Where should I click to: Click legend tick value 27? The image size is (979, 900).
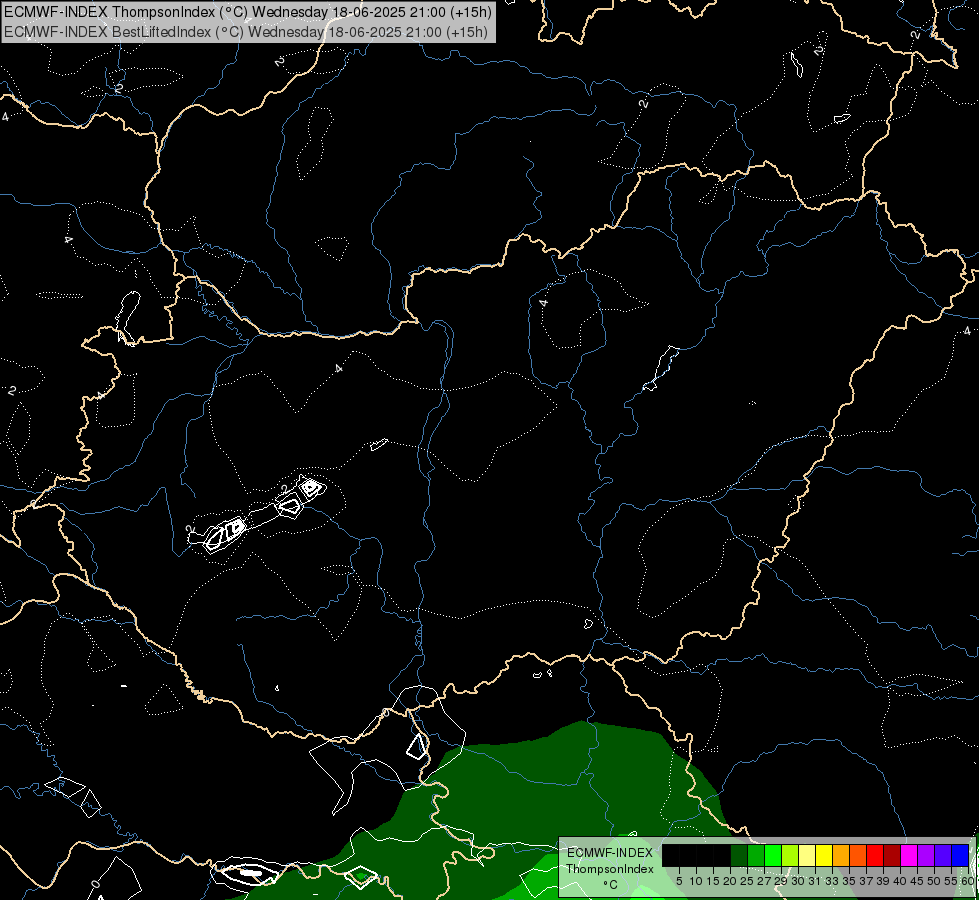point(764,881)
